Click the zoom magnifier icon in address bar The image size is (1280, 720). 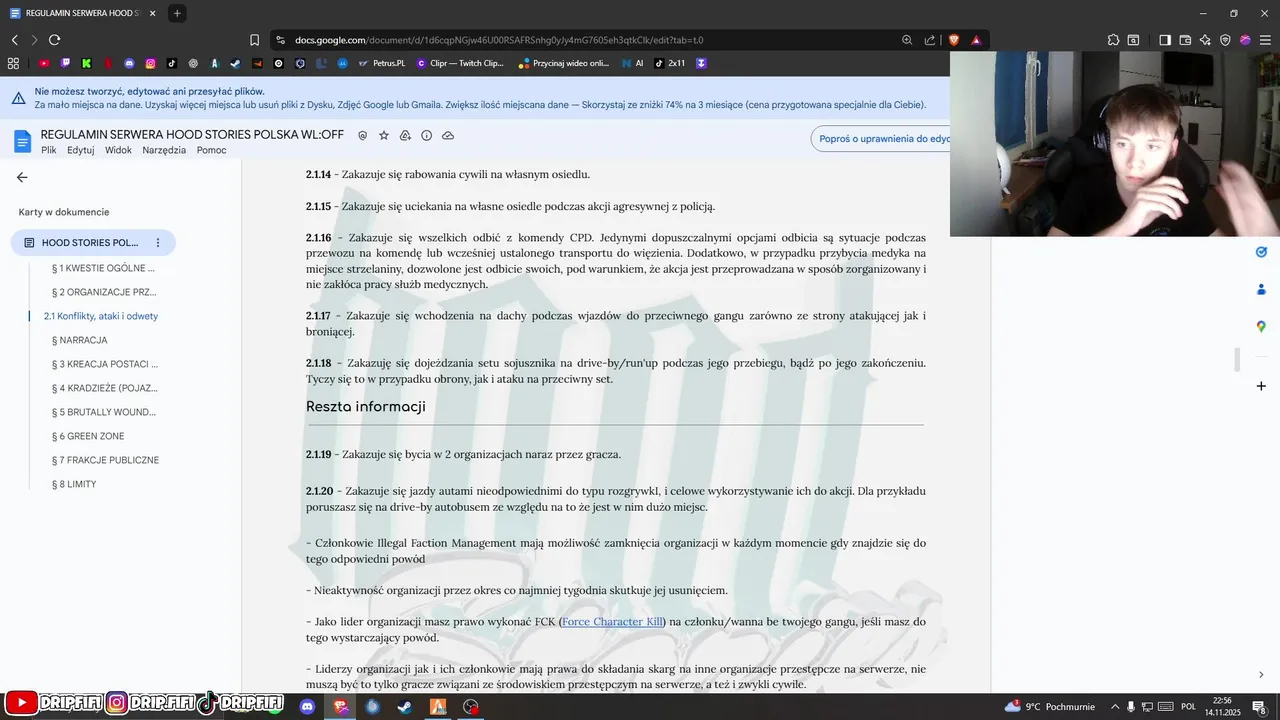(907, 40)
